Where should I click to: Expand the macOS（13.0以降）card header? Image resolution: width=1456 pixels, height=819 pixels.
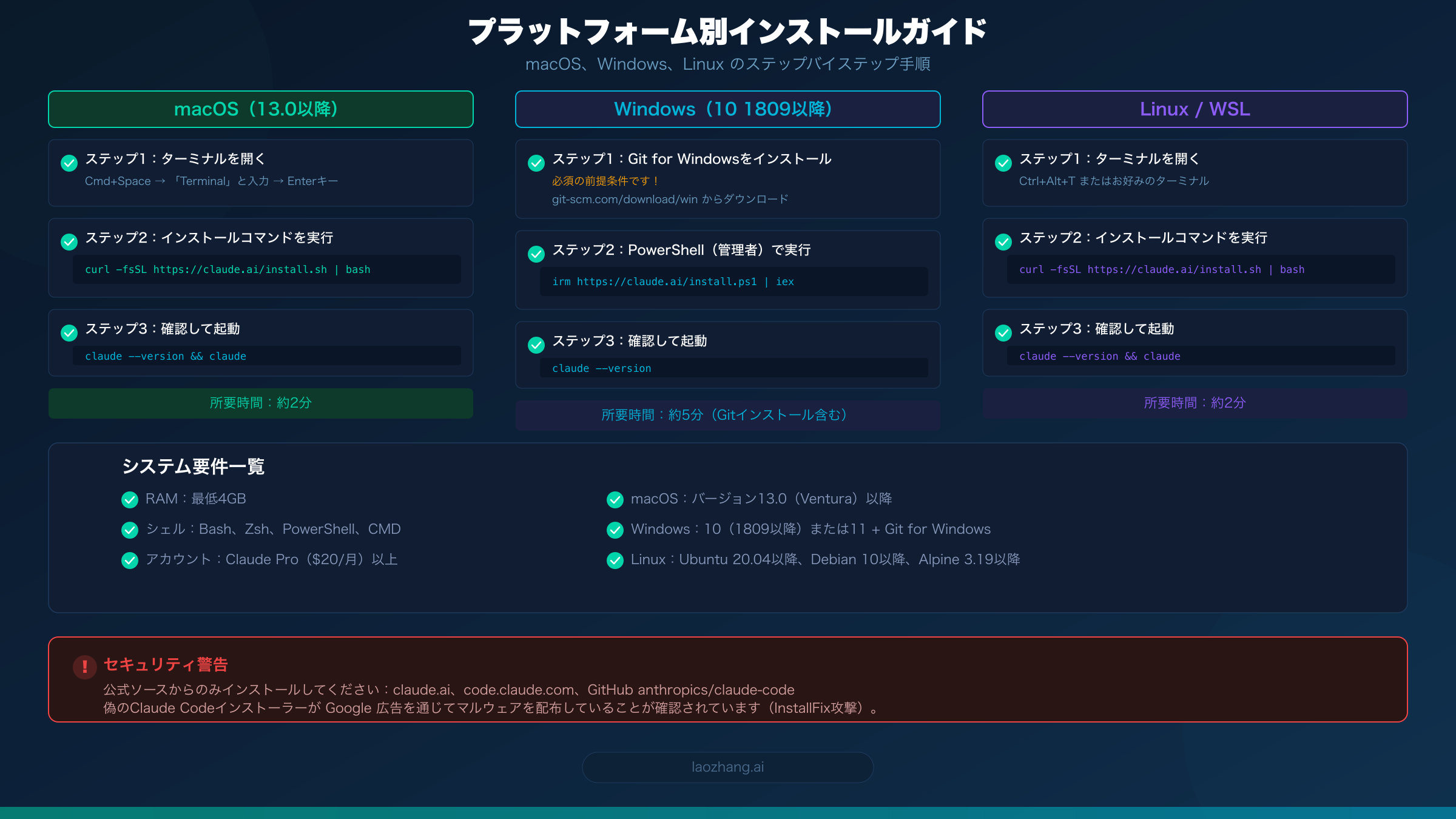tap(260, 109)
